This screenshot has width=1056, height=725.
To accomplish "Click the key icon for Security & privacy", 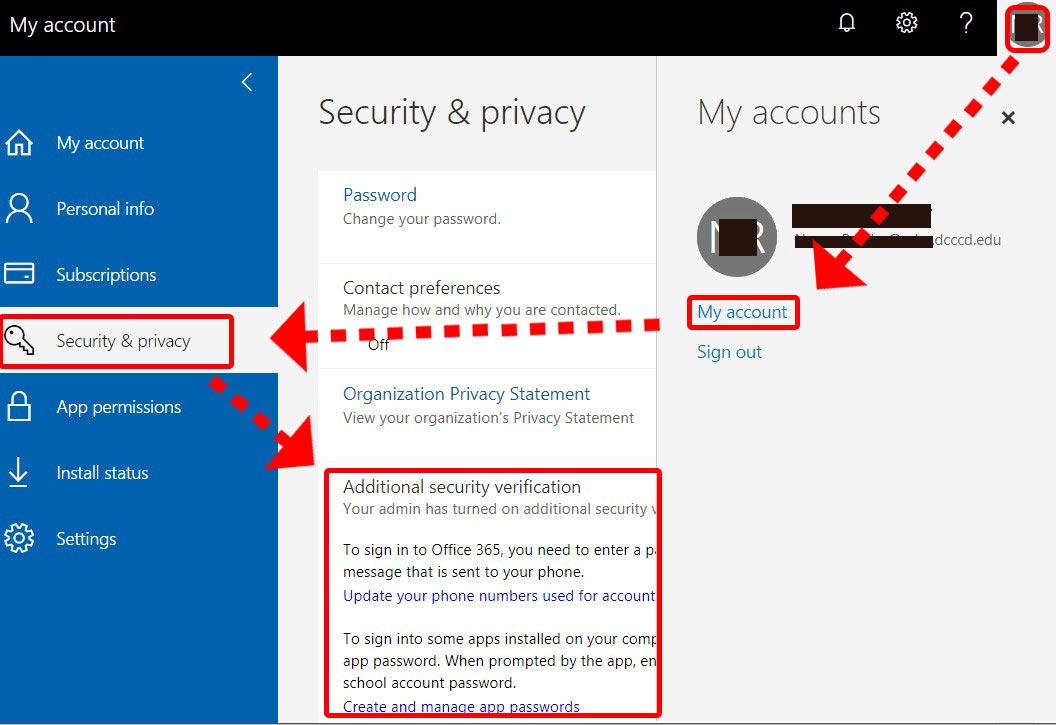I will (19, 341).
